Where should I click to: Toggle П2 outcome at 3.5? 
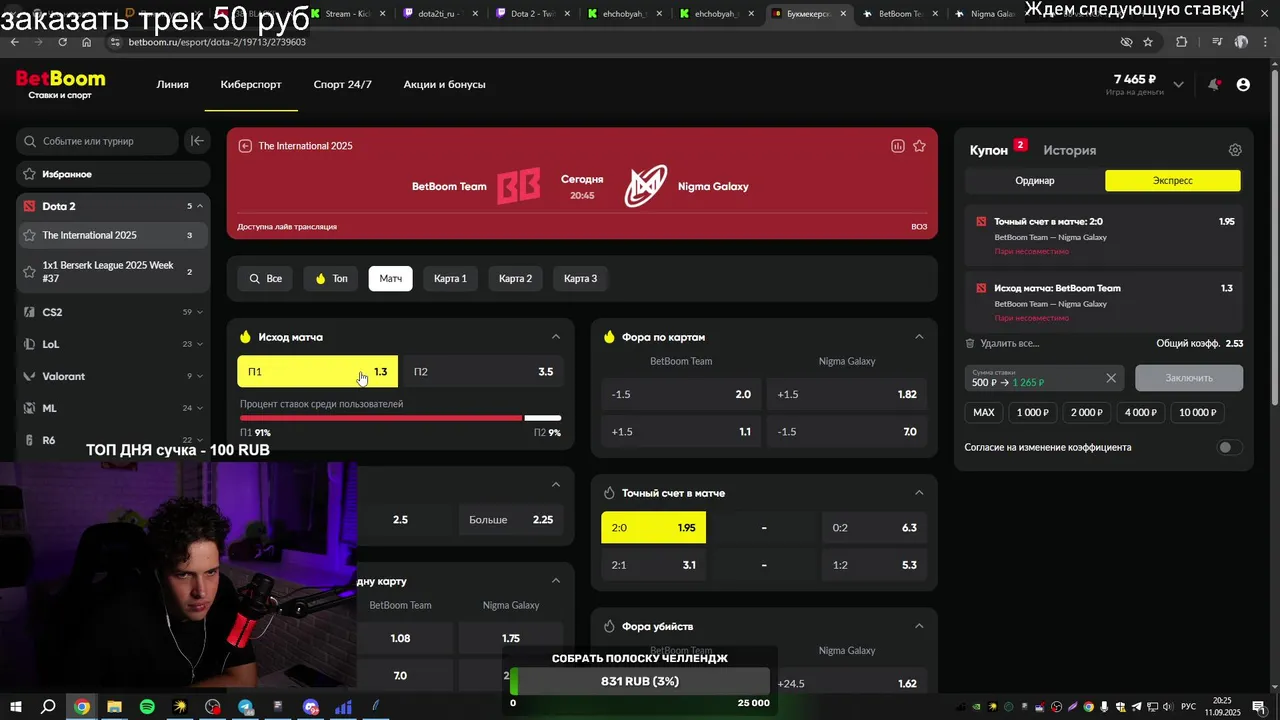click(483, 372)
